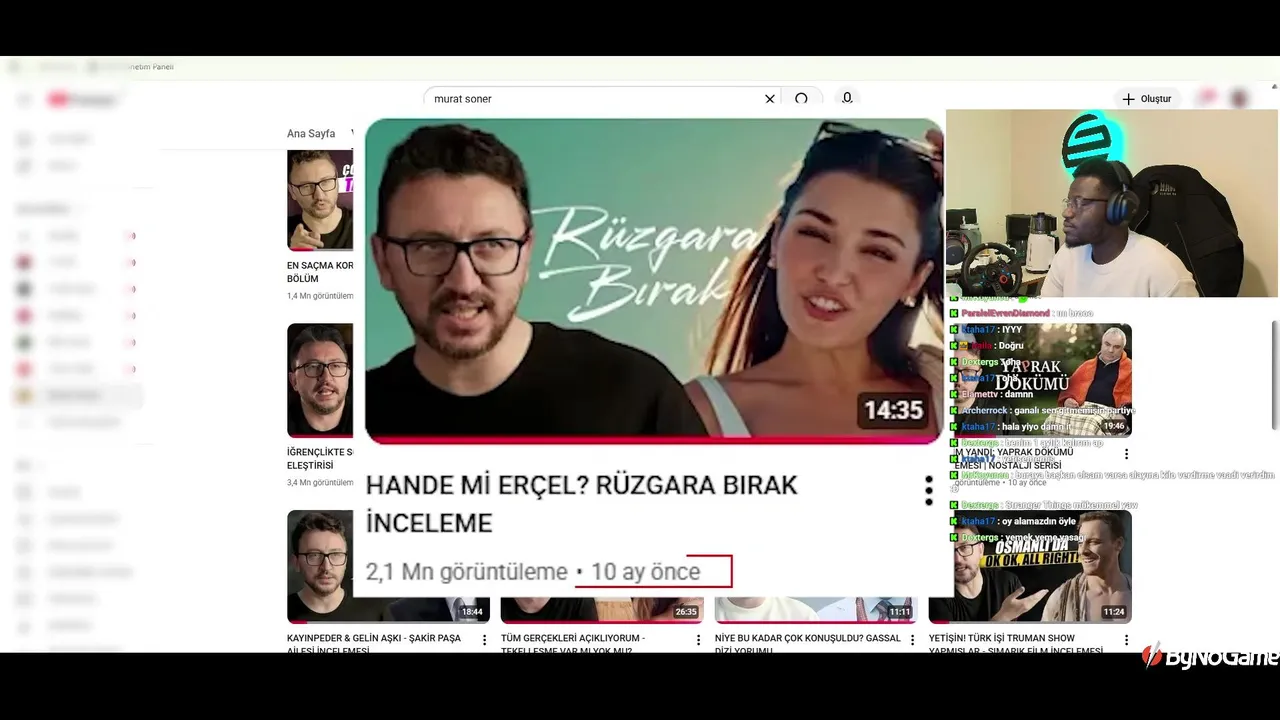
Task: Open three-dot menu for NİYE BU KADAR ÇOK KONUŞULDU
Action: pos(913,640)
